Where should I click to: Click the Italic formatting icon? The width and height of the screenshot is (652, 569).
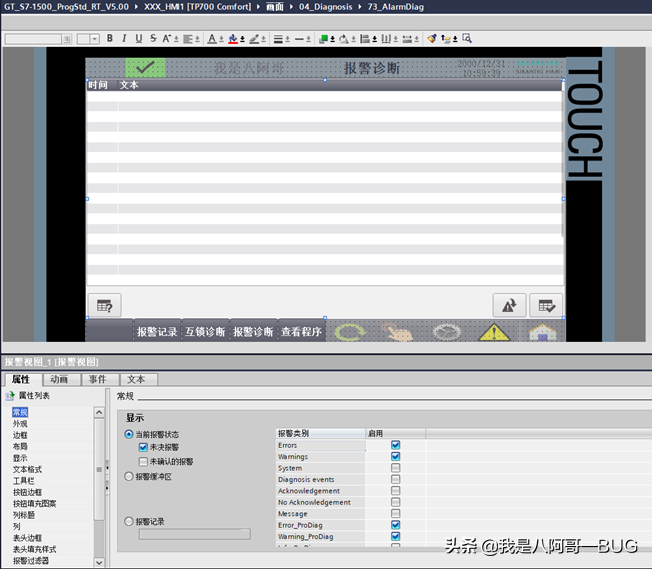[124, 39]
